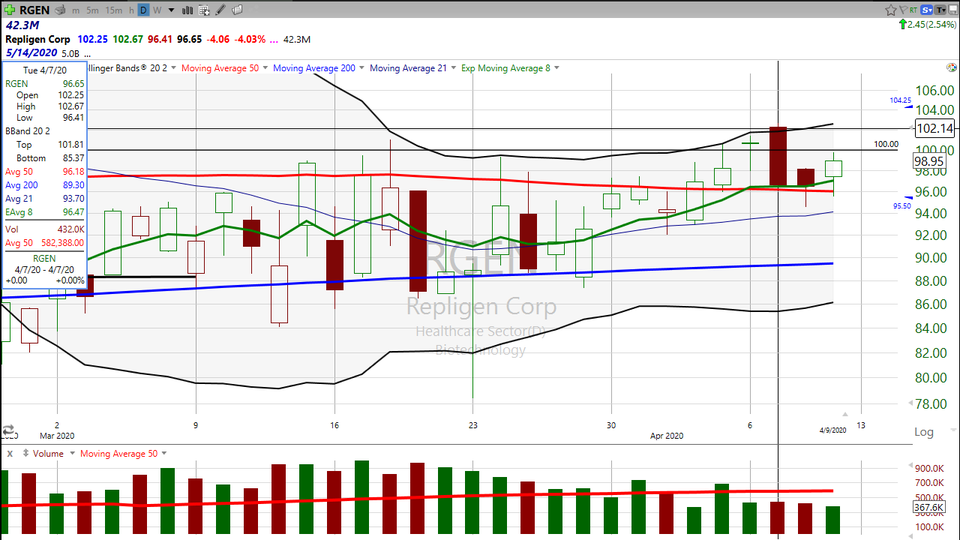Open the volume Moving Average 50 dropdown
This screenshot has width=960, height=540.
[x=164, y=454]
